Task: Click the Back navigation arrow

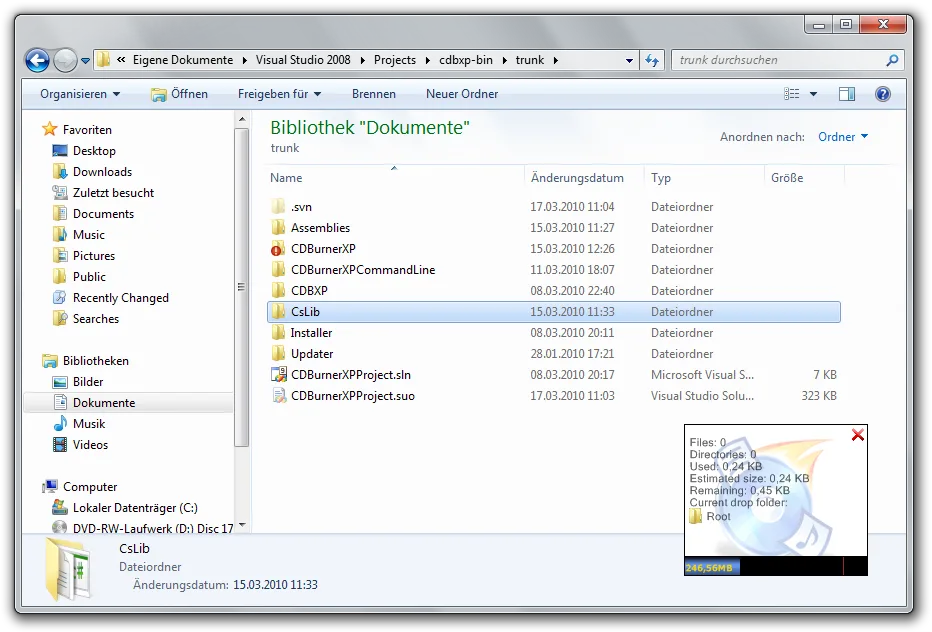Action: (x=37, y=60)
